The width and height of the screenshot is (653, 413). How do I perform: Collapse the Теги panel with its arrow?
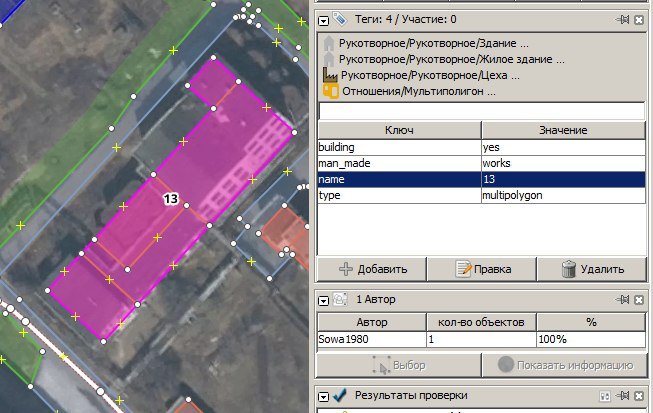pyautogui.click(x=324, y=20)
